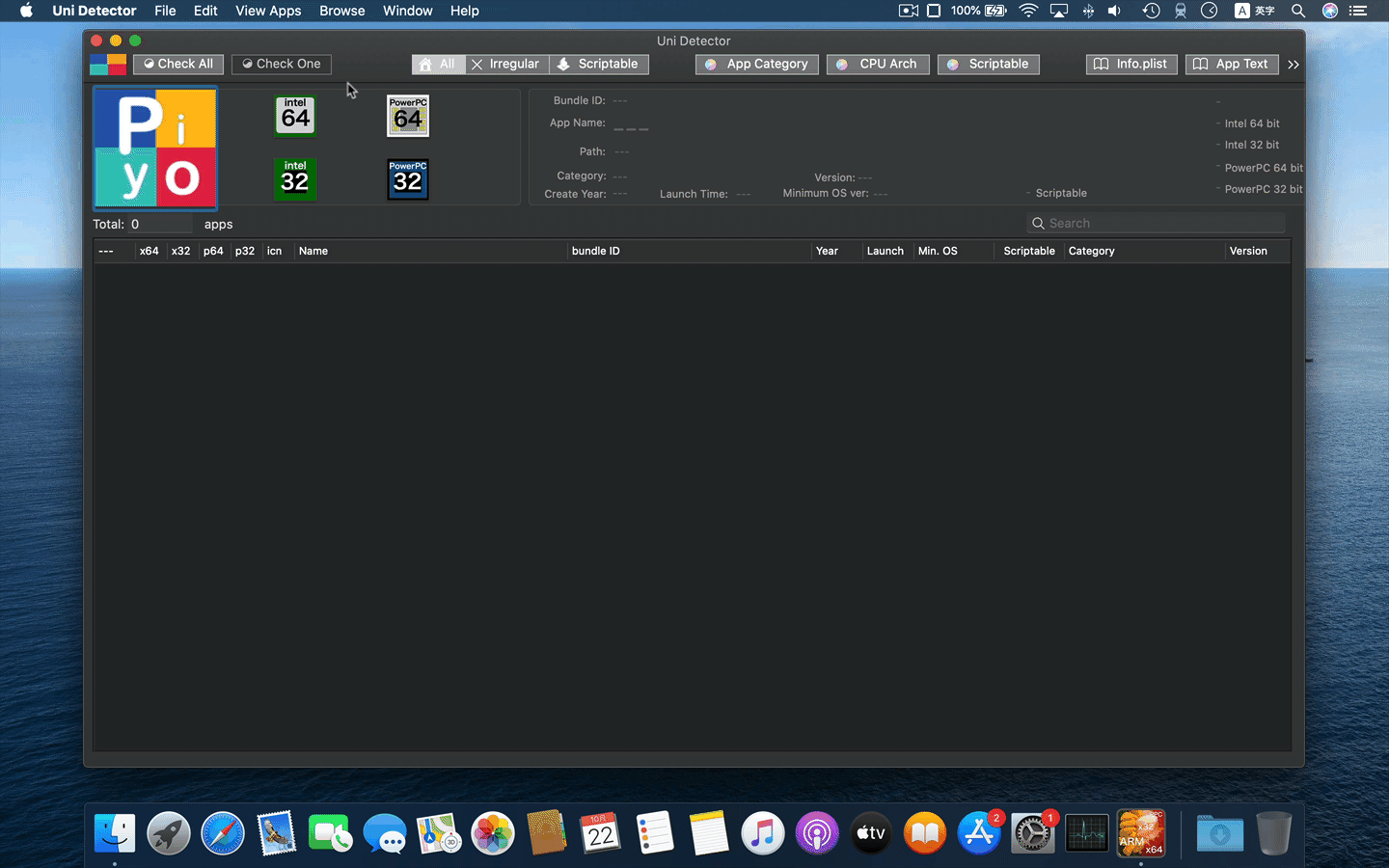This screenshot has height=868, width=1389.
Task: Open Spotlight search in menu bar
Action: [x=1298, y=11]
